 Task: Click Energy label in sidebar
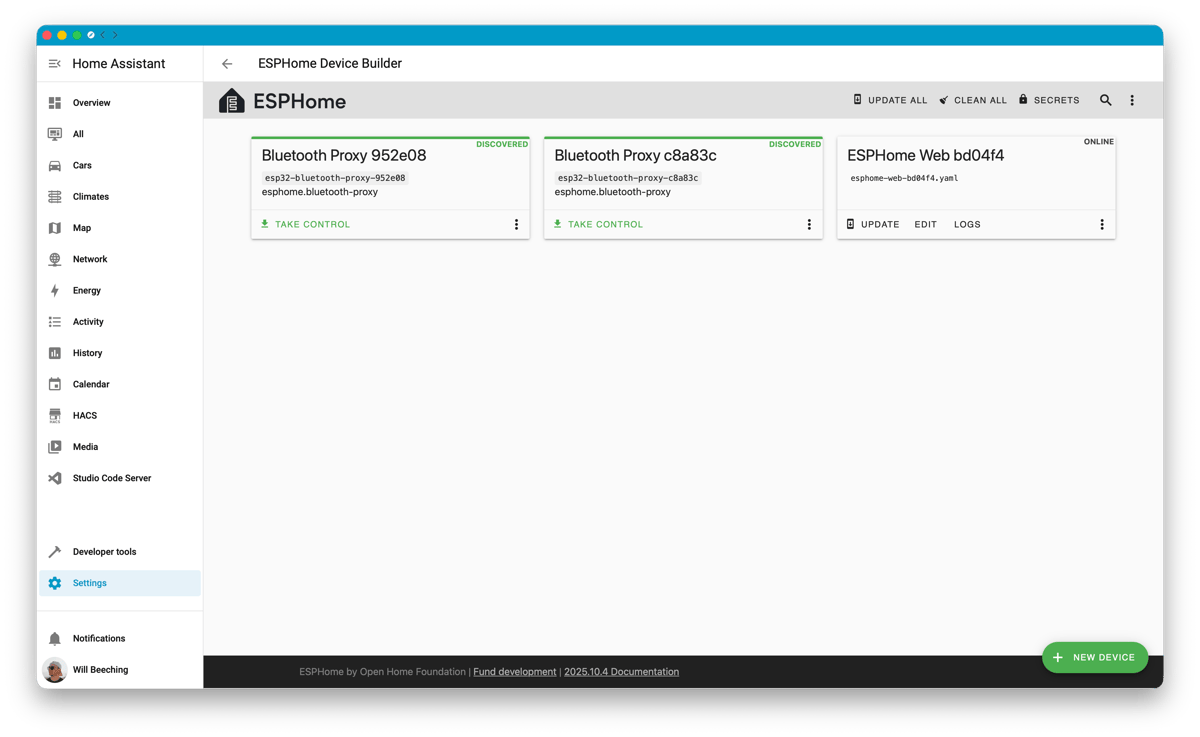tap(87, 291)
